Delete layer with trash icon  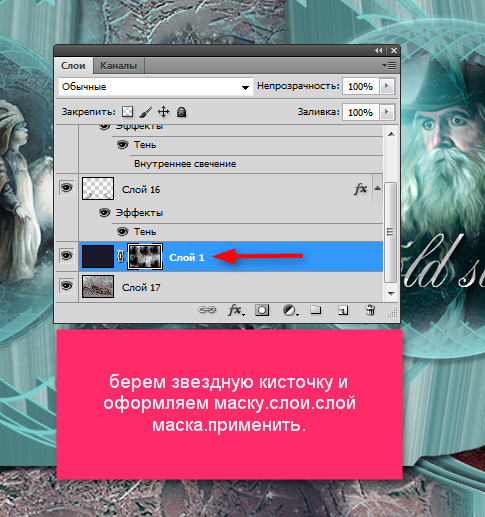tap(370, 310)
